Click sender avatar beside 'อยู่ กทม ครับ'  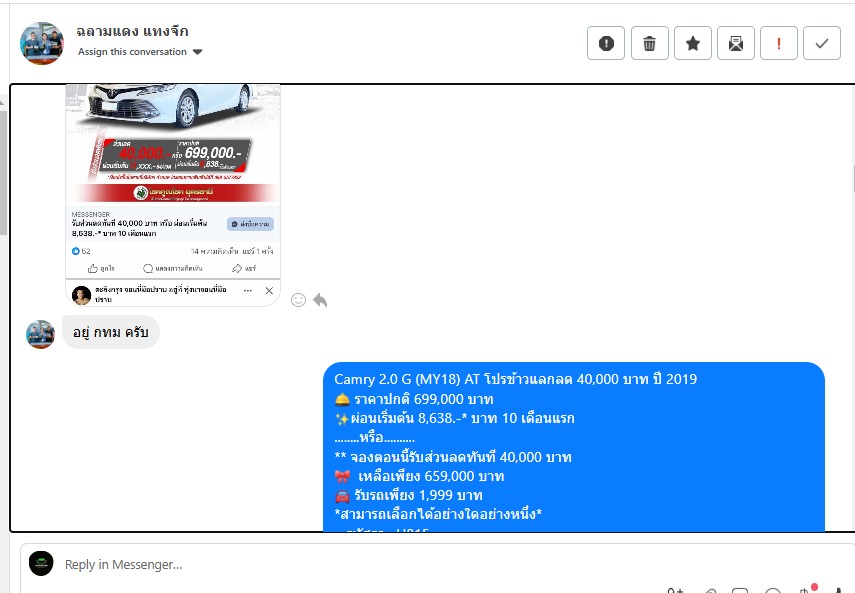click(40, 334)
